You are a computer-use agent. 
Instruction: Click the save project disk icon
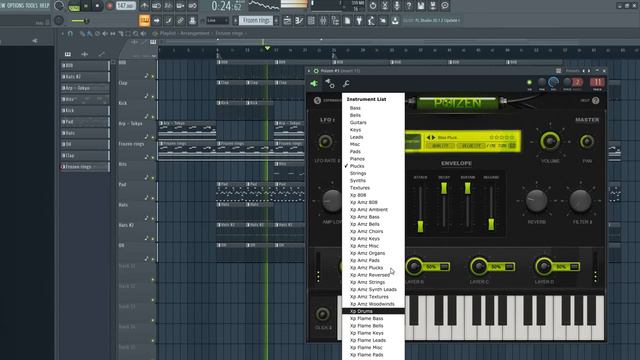(421, 6)
